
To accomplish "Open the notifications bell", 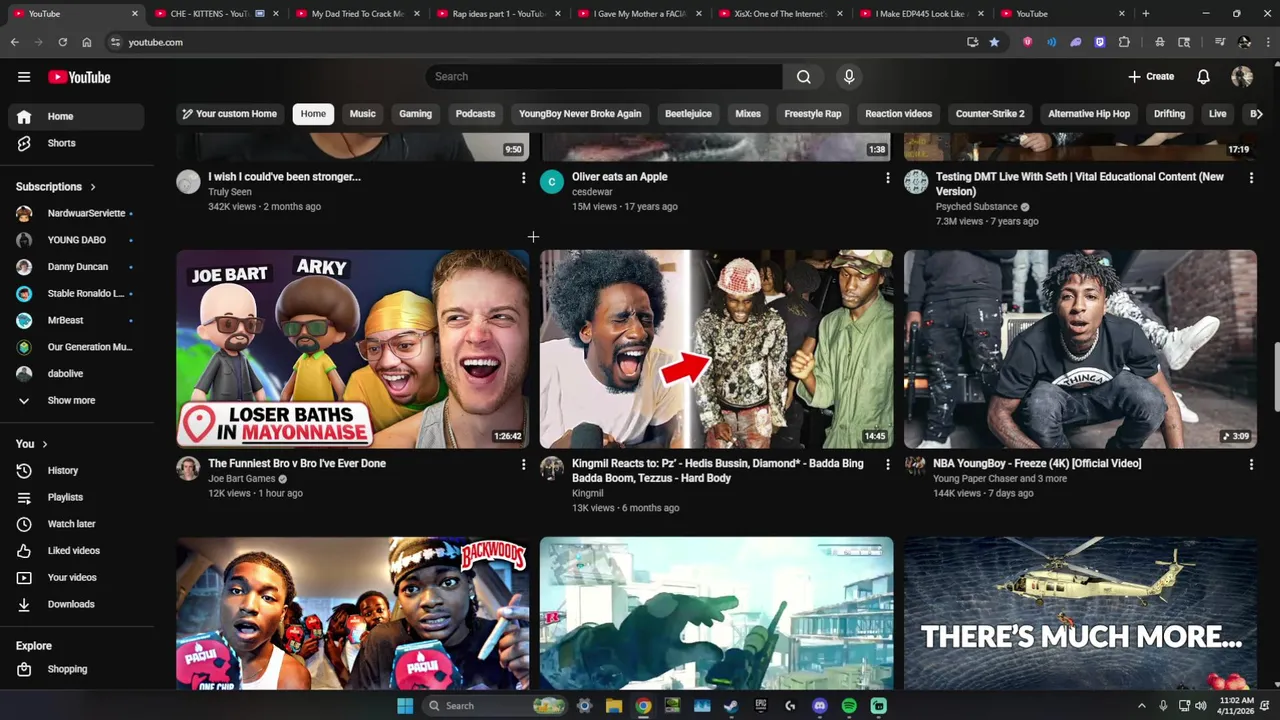I will 1204,77.
